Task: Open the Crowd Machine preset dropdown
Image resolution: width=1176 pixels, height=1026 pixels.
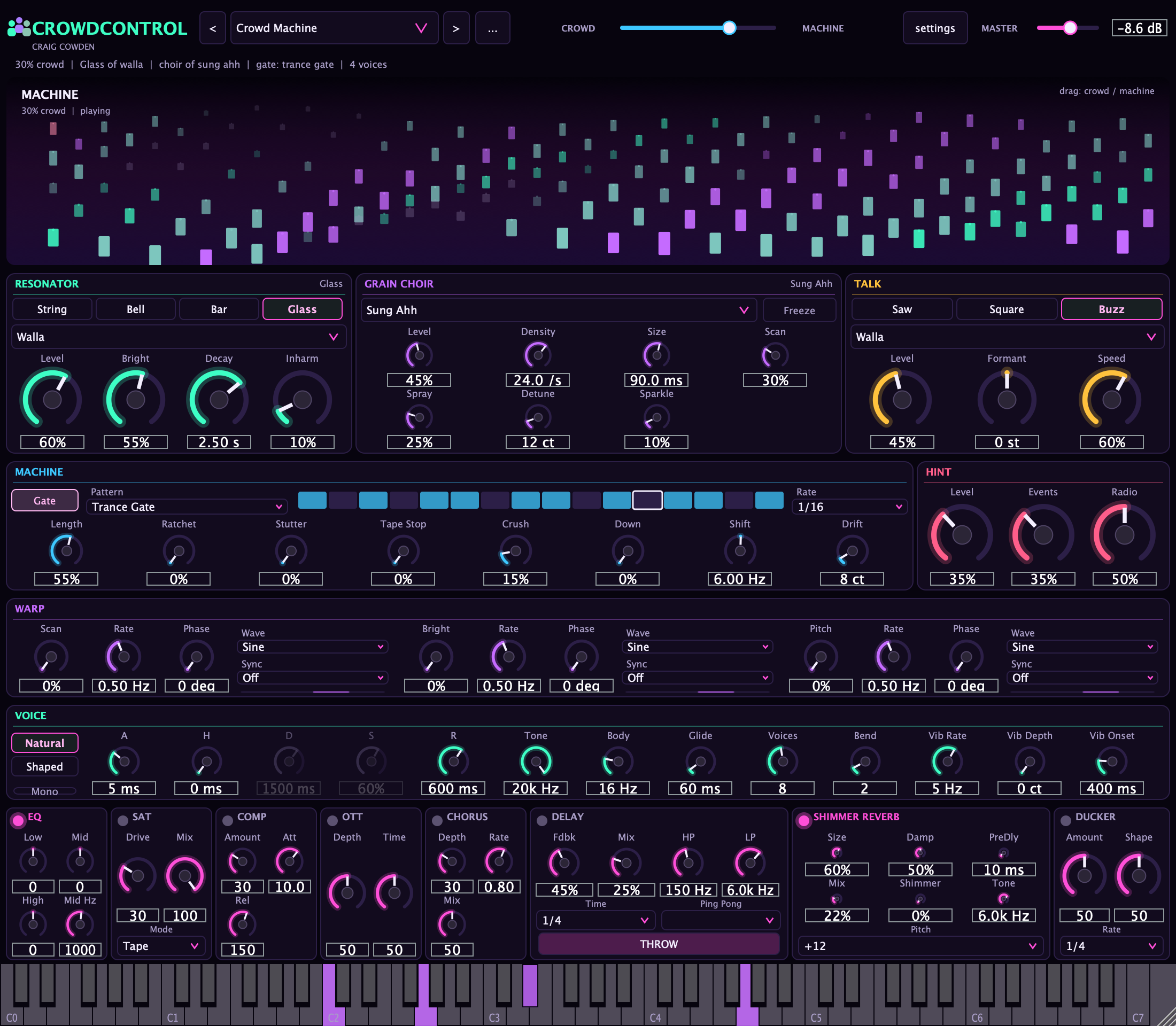Action: pos(334,28)
